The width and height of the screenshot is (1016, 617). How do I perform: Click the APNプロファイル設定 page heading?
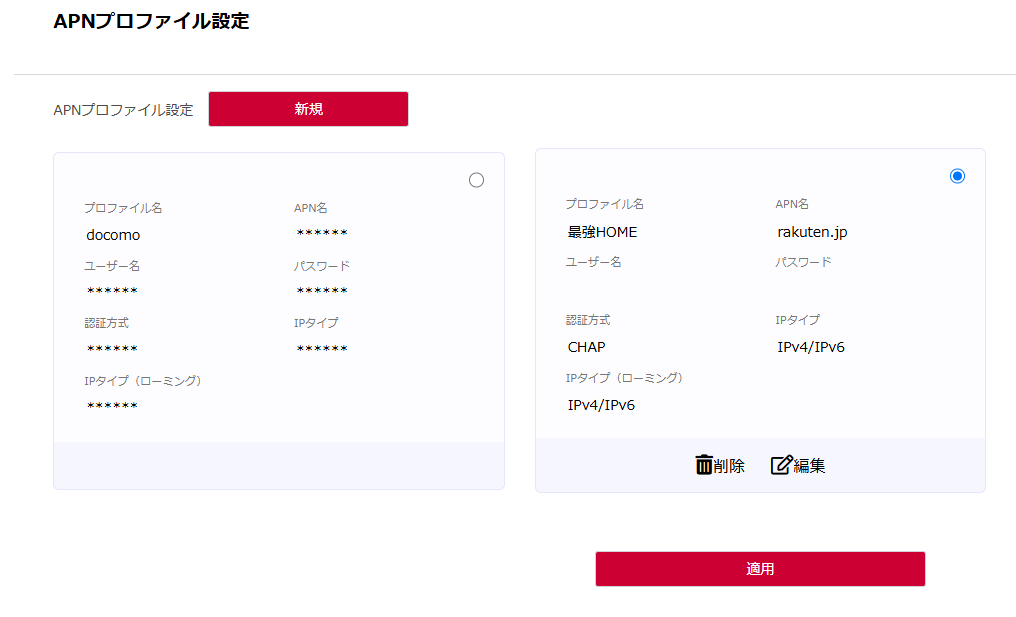point(151,21)
